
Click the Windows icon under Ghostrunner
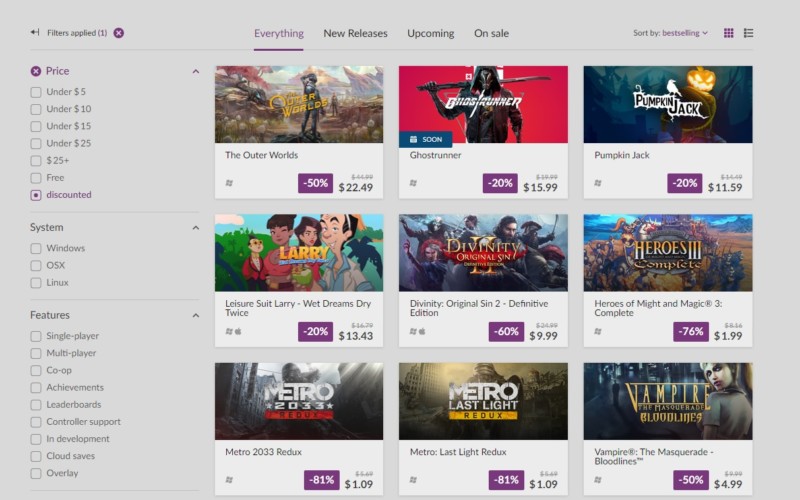coord(414,184)
